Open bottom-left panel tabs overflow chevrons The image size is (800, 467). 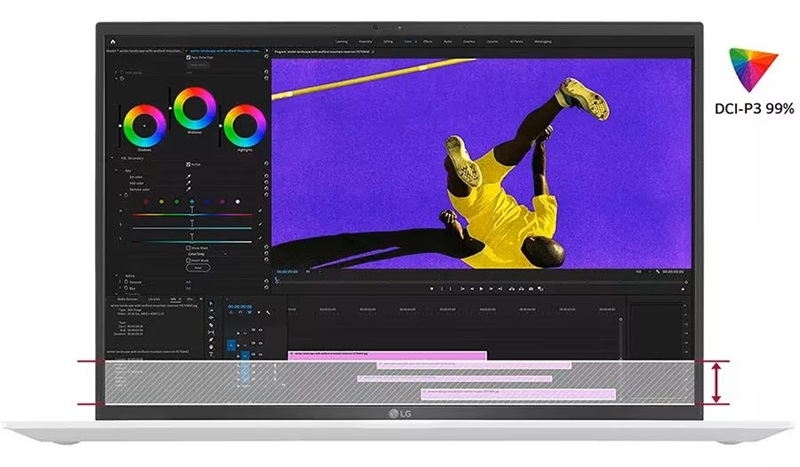coord(201,299)
